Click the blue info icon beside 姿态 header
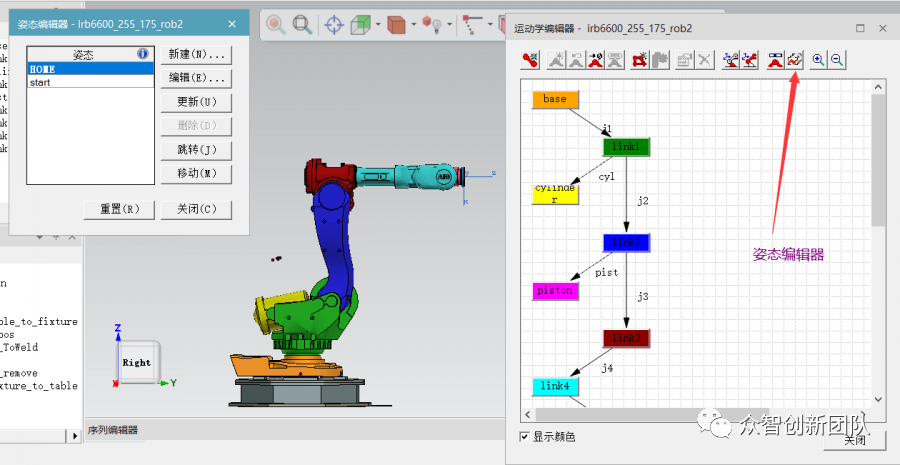Image resolution: width=900 pixels, height=465 pixels. coord(143,54)
